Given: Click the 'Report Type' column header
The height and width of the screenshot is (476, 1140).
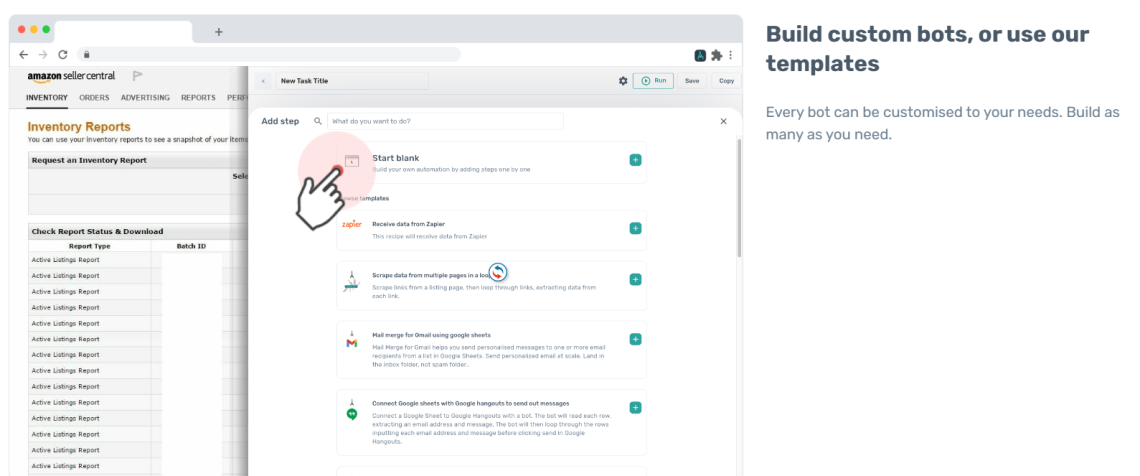Looking at the screenshot, I should tap(89, 246).
